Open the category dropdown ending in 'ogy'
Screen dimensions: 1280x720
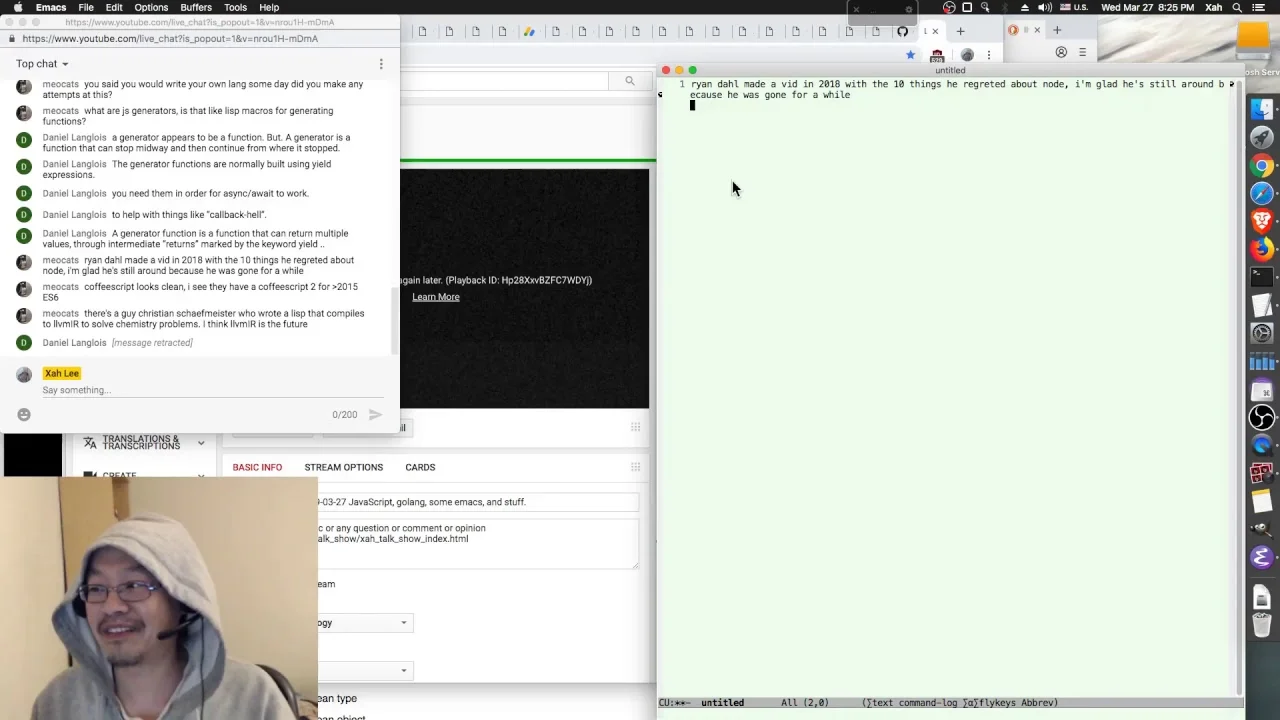click(x=364, y=623)
